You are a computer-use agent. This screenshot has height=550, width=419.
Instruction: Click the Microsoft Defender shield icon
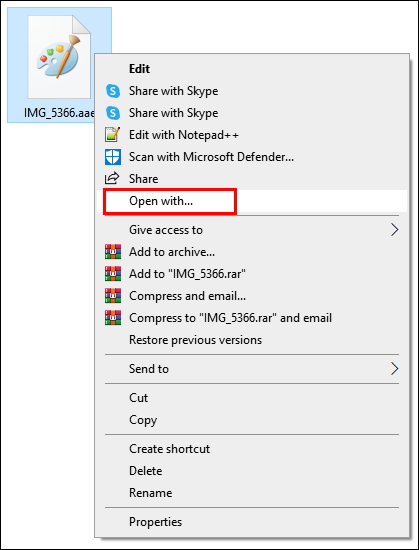pos(113,157)
